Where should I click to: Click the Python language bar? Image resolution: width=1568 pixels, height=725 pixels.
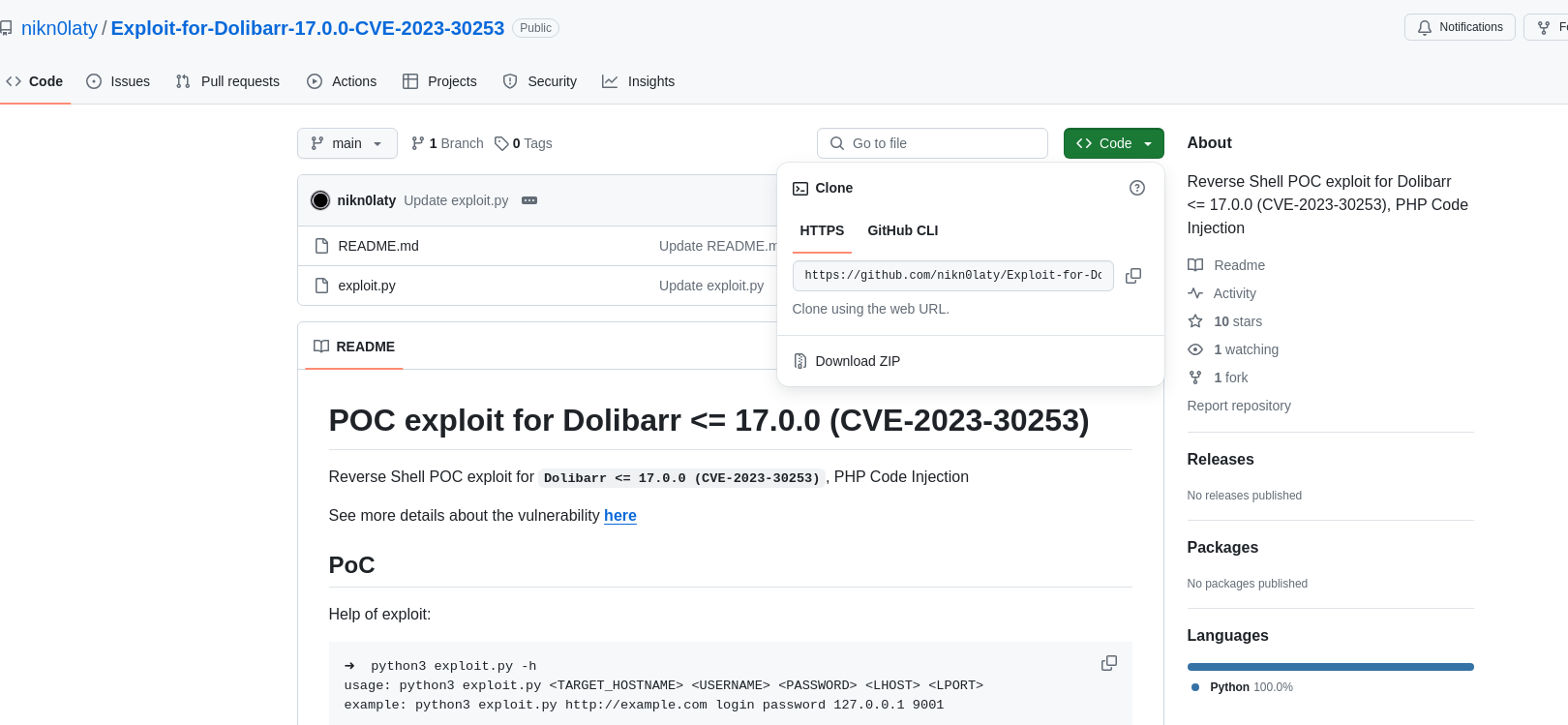1331,667
